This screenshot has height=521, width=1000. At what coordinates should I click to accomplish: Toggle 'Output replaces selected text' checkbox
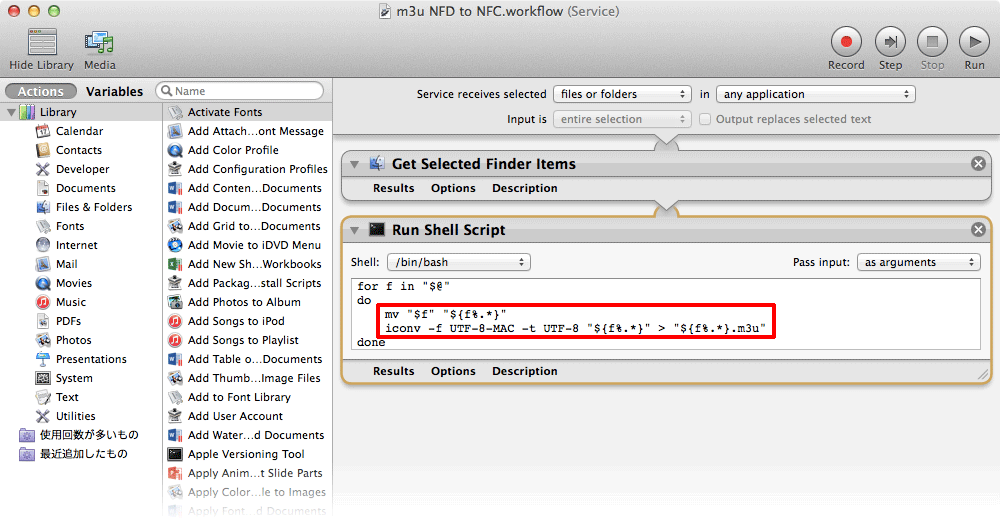click(x=705, y=119)
